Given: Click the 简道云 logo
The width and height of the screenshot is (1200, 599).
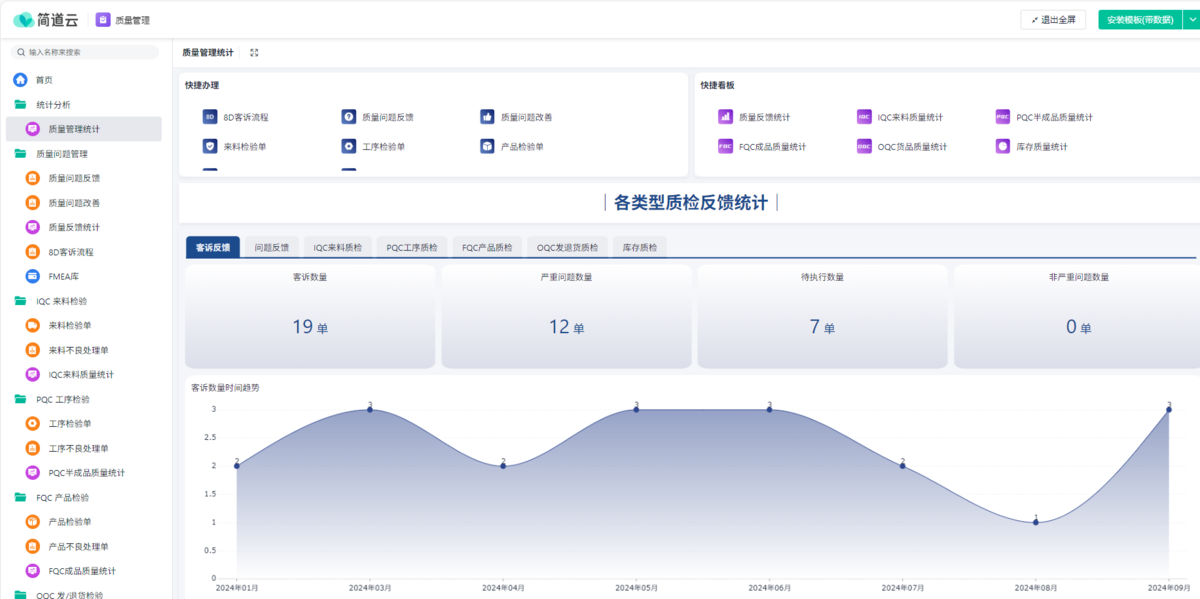Looking at the screenshot, I should [x=46, y=19].
